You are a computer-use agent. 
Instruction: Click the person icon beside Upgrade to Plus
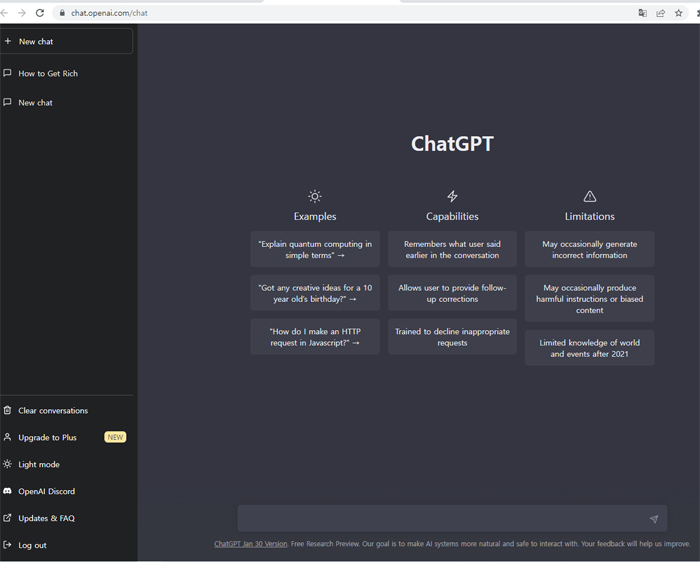point(7,437)
